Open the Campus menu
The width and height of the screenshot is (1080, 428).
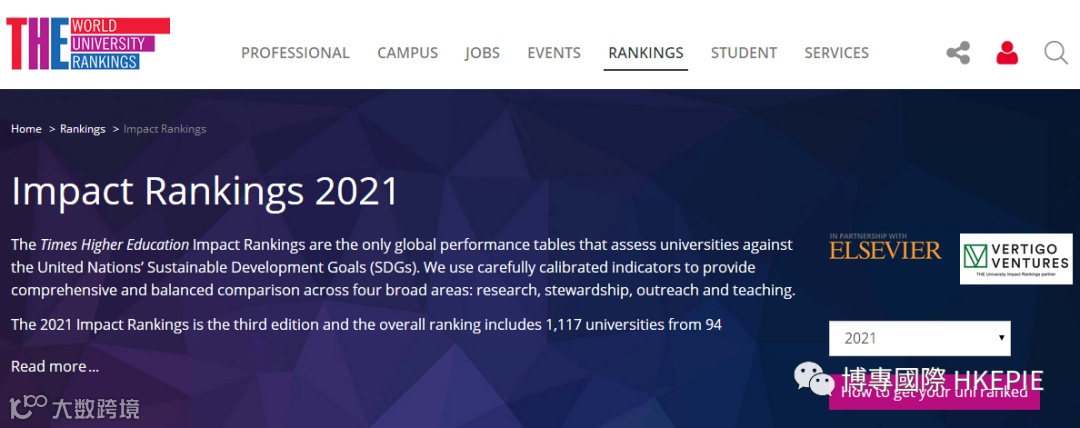point(408,53)
